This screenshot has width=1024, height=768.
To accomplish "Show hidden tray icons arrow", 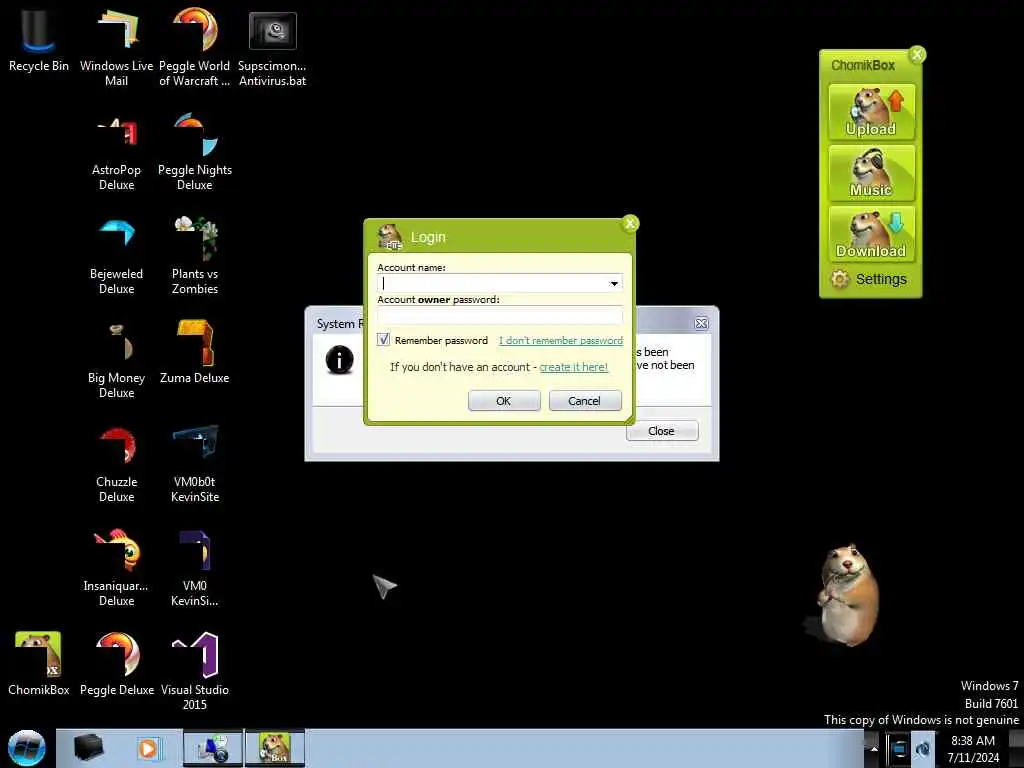I will coord(873,748).
